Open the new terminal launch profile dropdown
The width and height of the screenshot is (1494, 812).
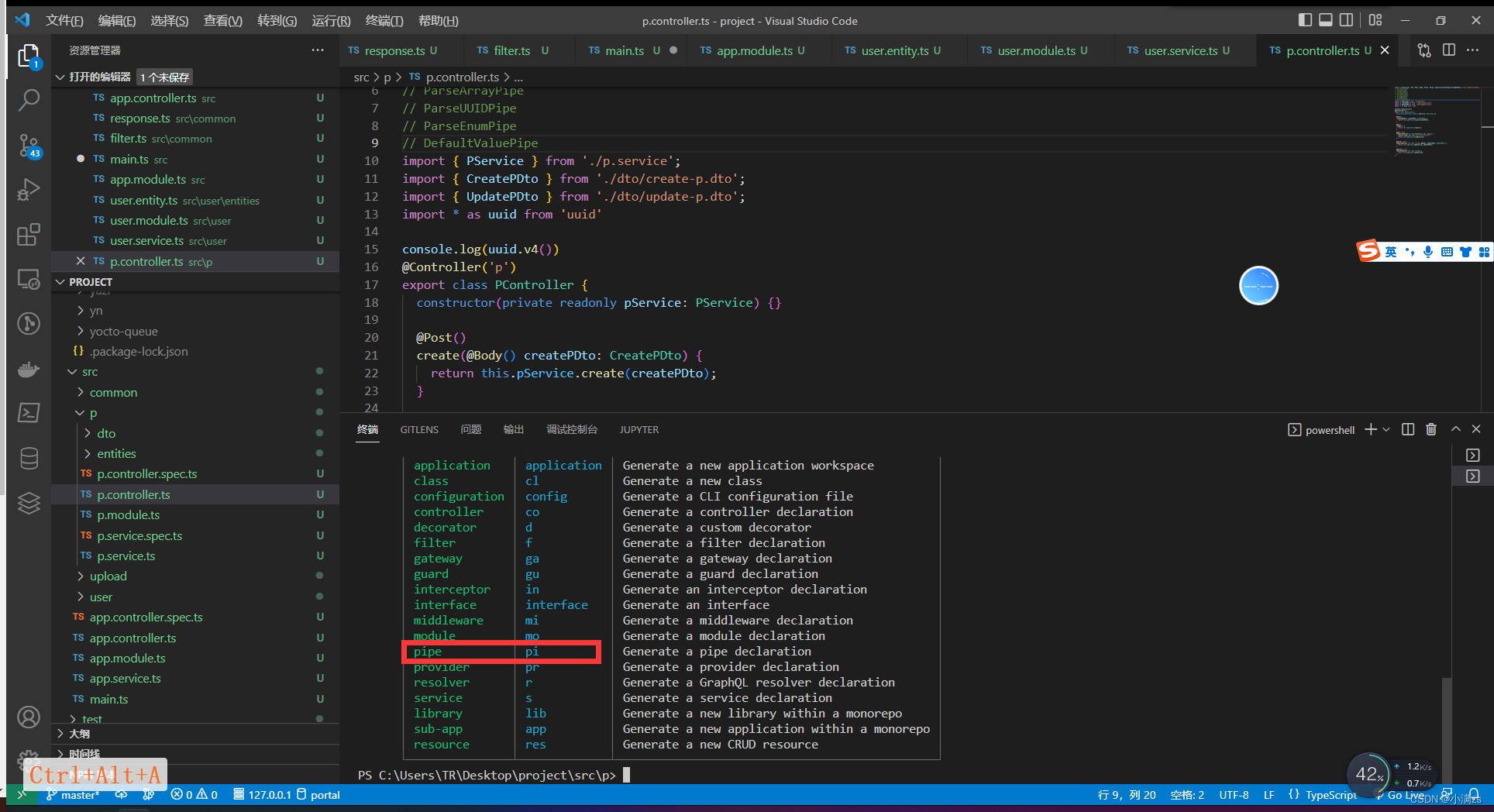(1386, 429)
